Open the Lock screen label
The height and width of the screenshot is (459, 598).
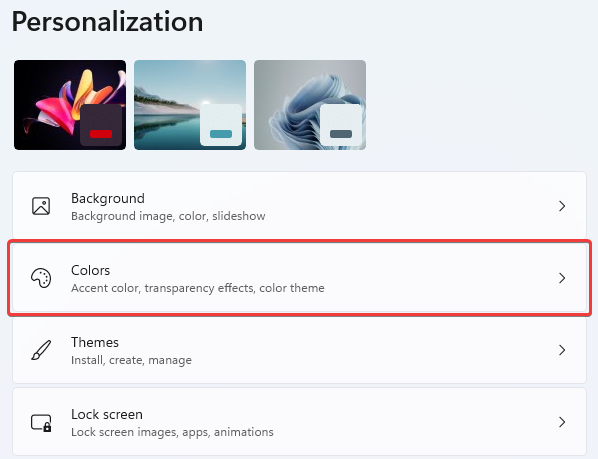(107, 414)
